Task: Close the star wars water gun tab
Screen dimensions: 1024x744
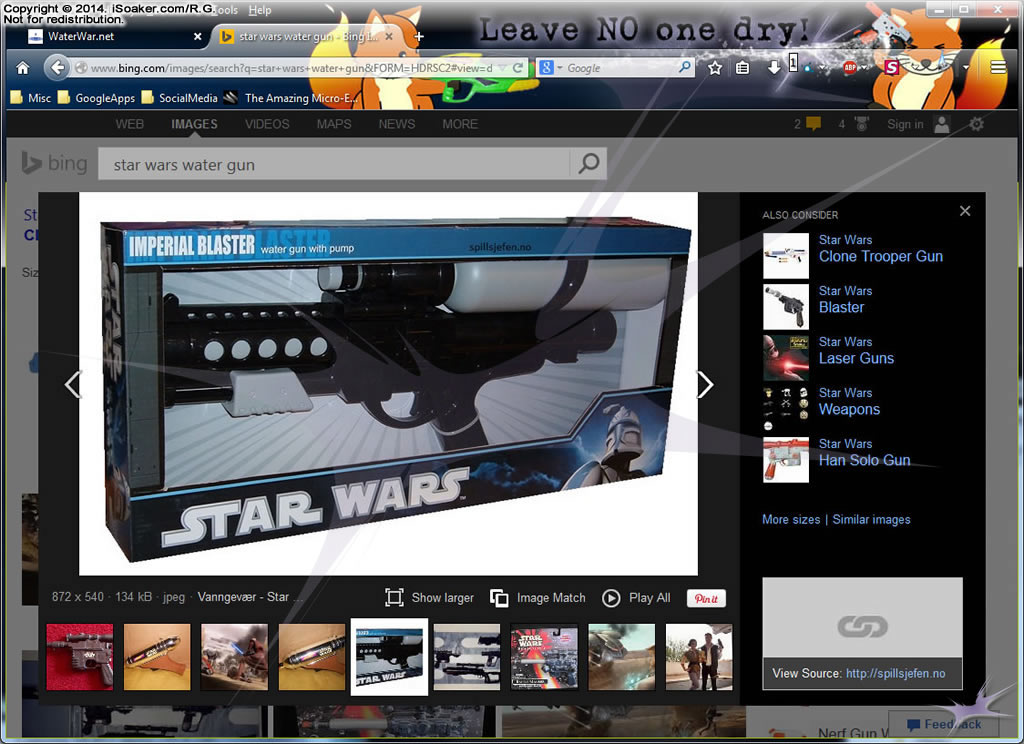Action: point(389,37)
